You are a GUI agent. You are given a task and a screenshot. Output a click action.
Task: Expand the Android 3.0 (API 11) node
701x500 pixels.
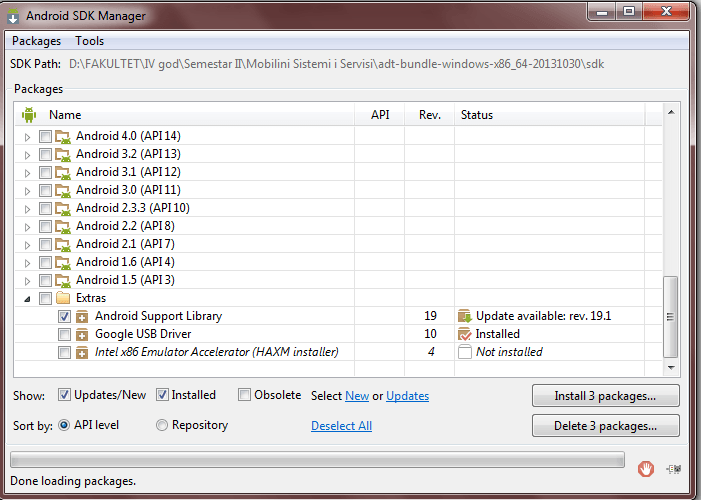[x=27, y=191]
